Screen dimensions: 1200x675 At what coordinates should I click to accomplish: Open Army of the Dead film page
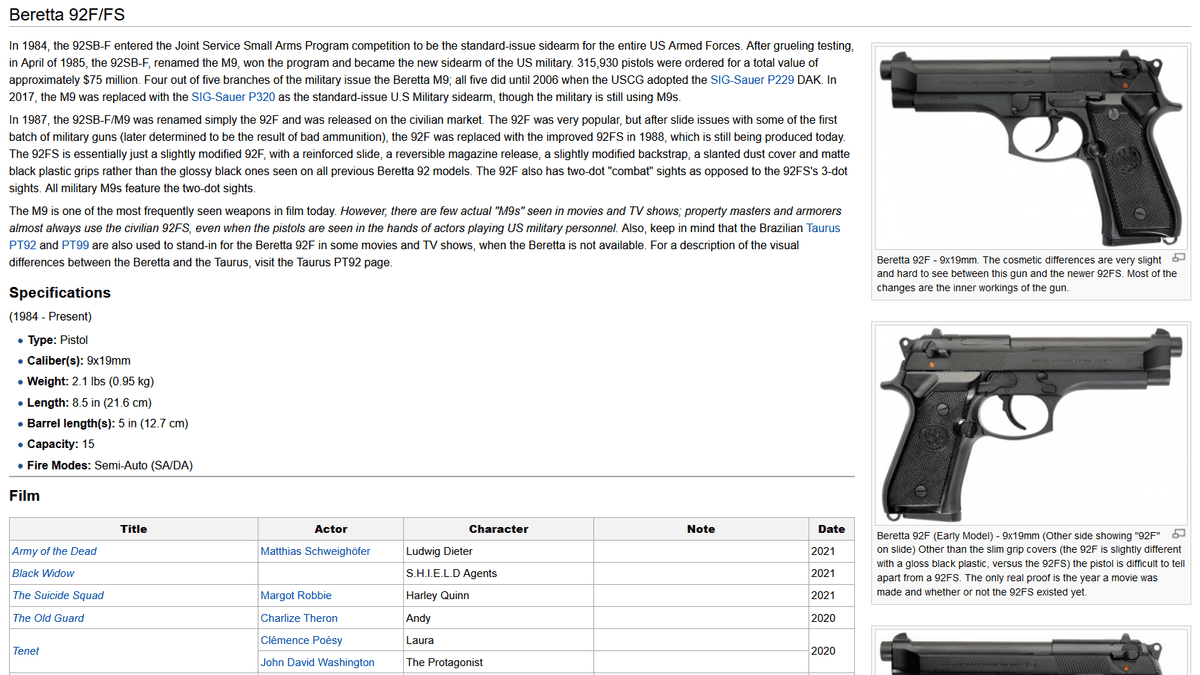[54, 551]
